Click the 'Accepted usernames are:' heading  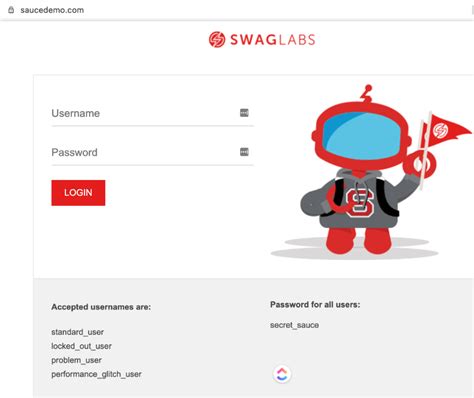tap(101, 307)
